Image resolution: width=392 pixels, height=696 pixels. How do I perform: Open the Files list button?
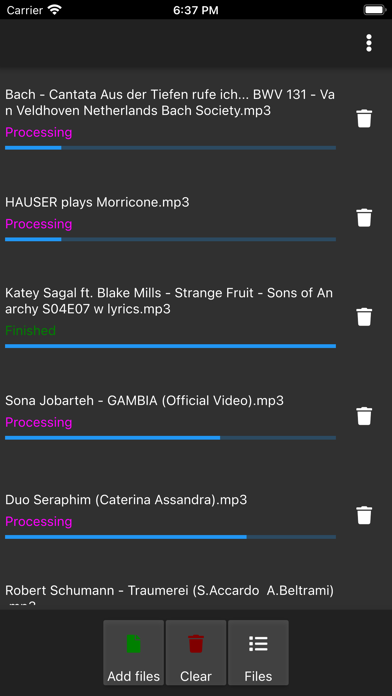(x=258, y=652)
